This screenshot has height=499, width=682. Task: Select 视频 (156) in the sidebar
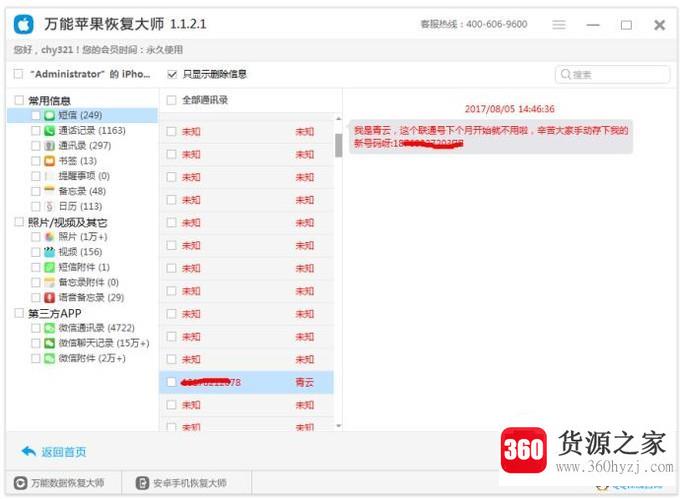(x=80, y=252)
